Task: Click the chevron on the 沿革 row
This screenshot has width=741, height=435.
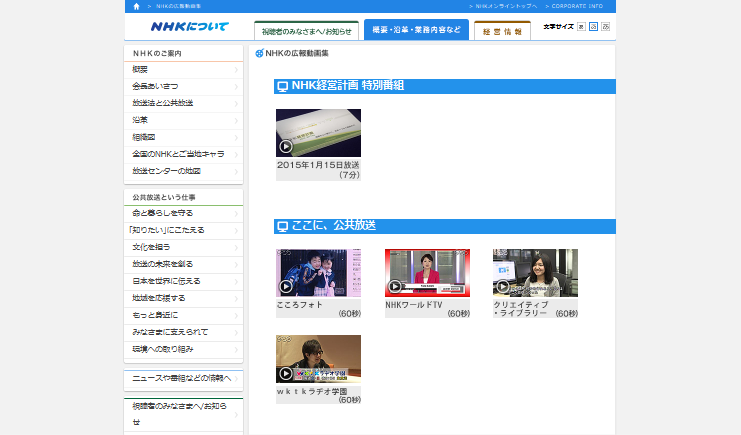Action: [236, 121]
